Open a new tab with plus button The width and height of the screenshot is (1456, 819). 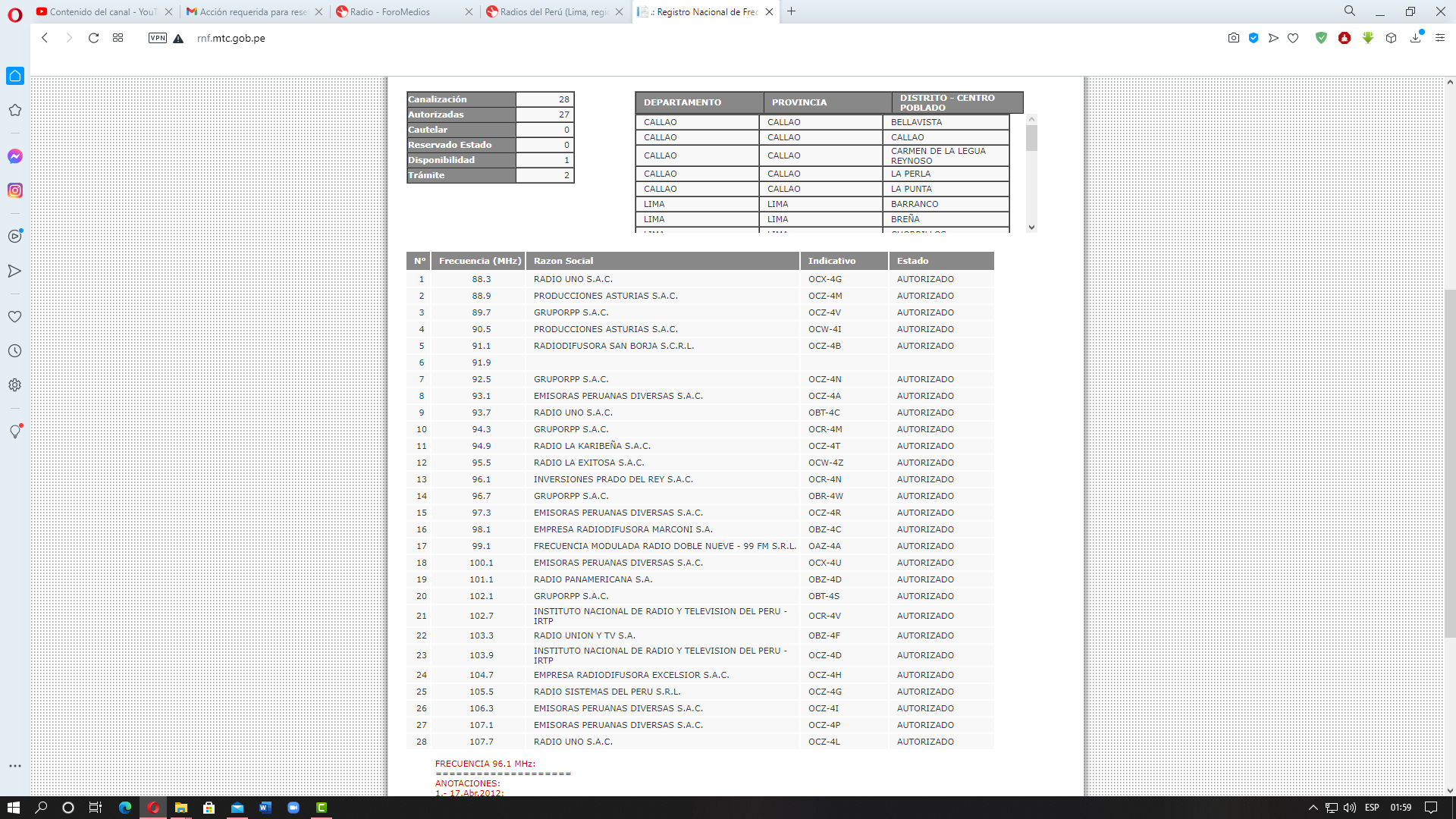point(792,11)
